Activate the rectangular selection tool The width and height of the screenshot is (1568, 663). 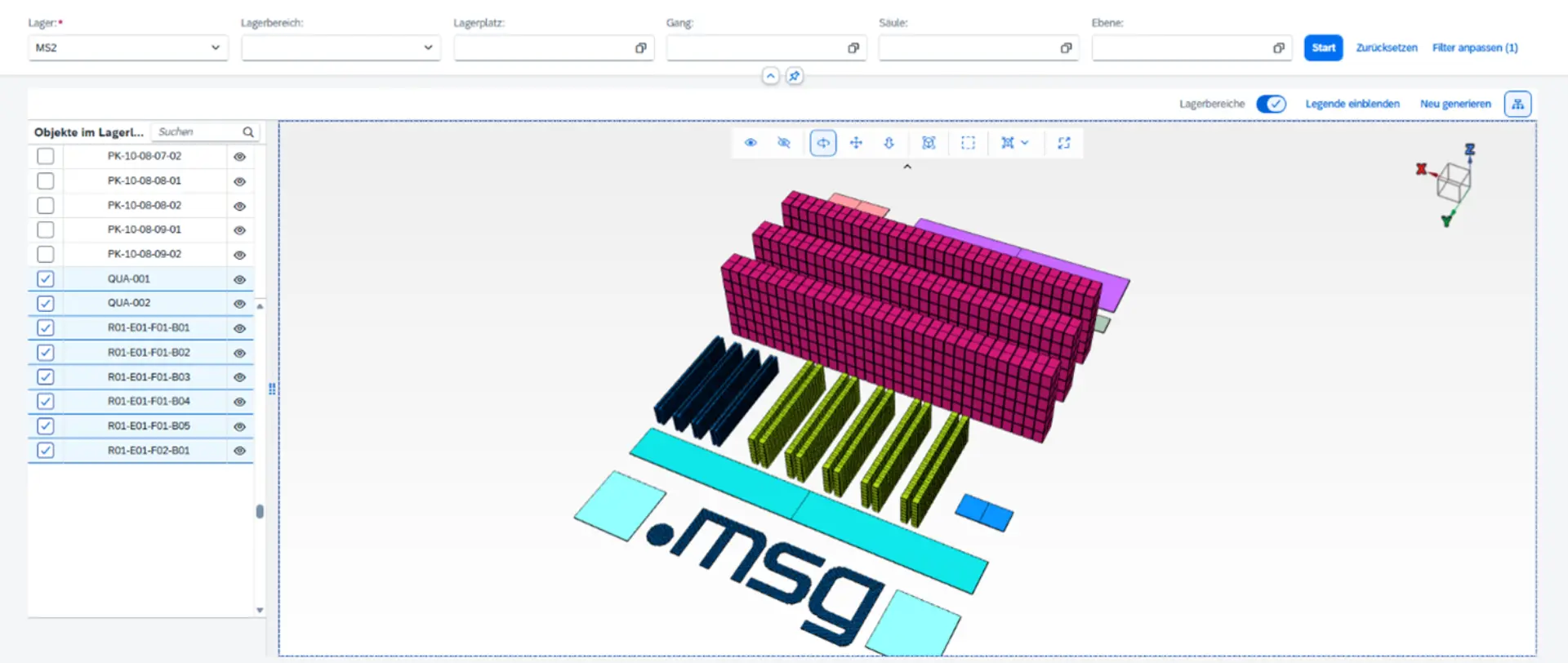click(x=968, y=143)
